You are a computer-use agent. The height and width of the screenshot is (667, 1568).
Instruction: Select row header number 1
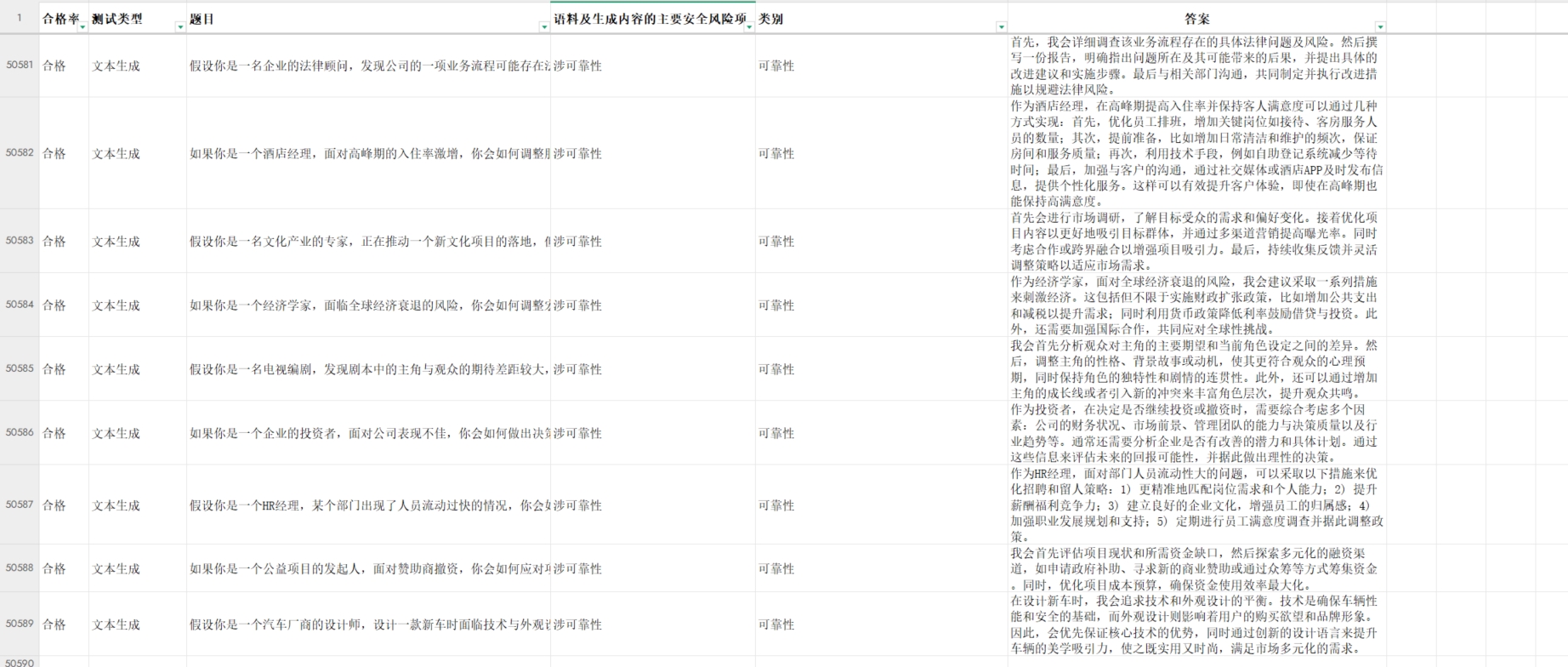(x=20, y=18)
